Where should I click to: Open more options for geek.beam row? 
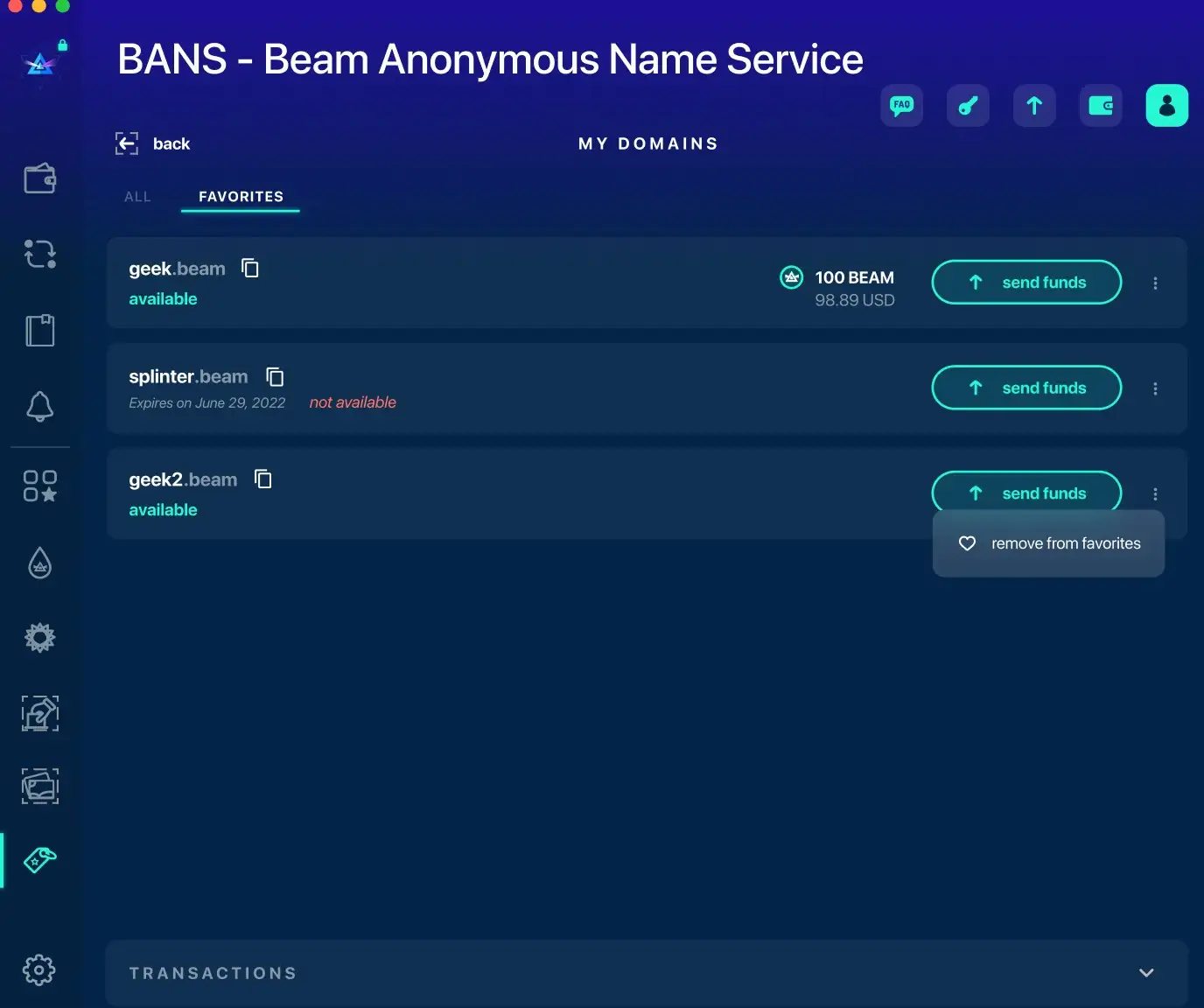pyautogui.click(x=1155, y=283)
